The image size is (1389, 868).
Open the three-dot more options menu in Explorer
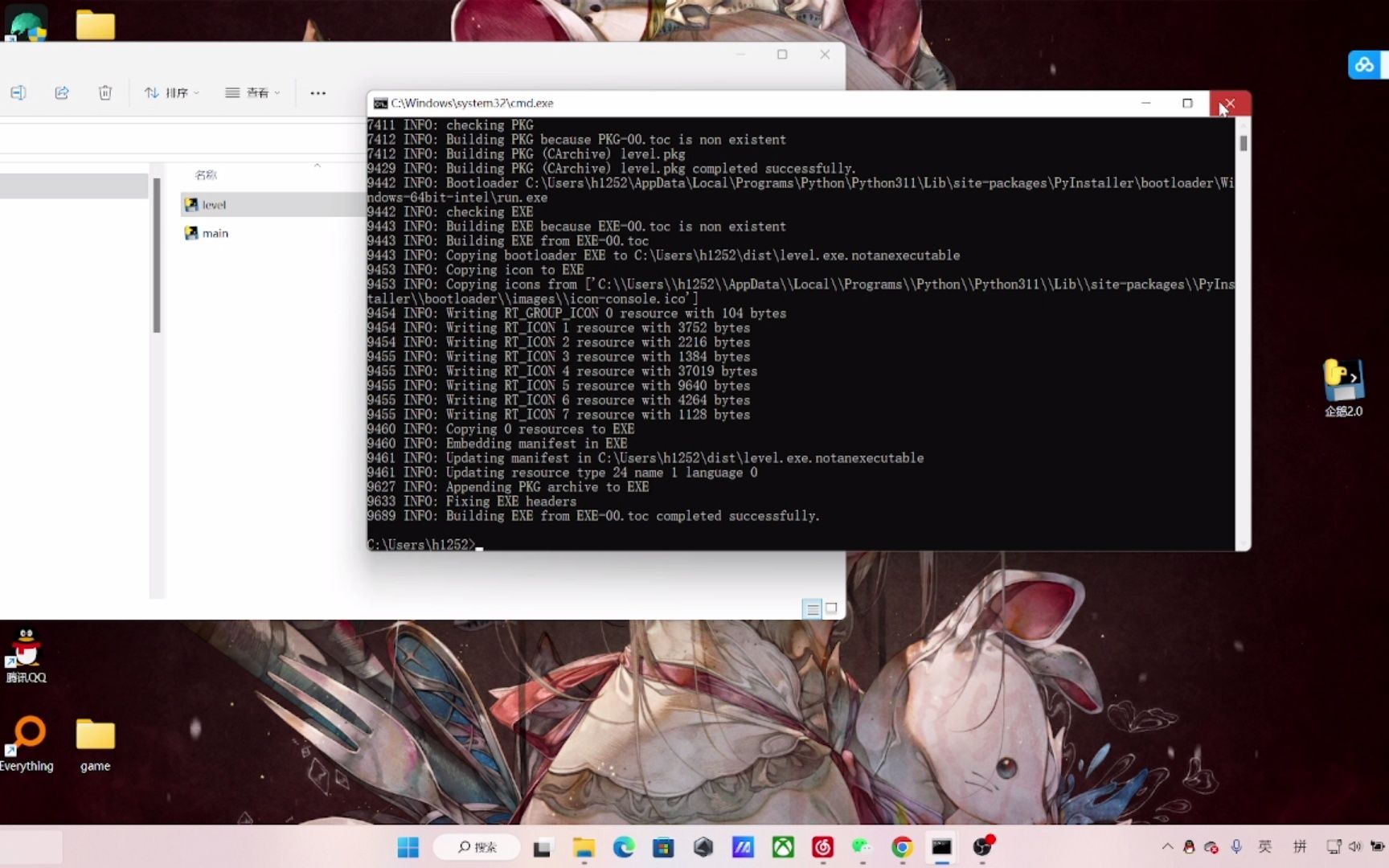(x=318, y=92)
